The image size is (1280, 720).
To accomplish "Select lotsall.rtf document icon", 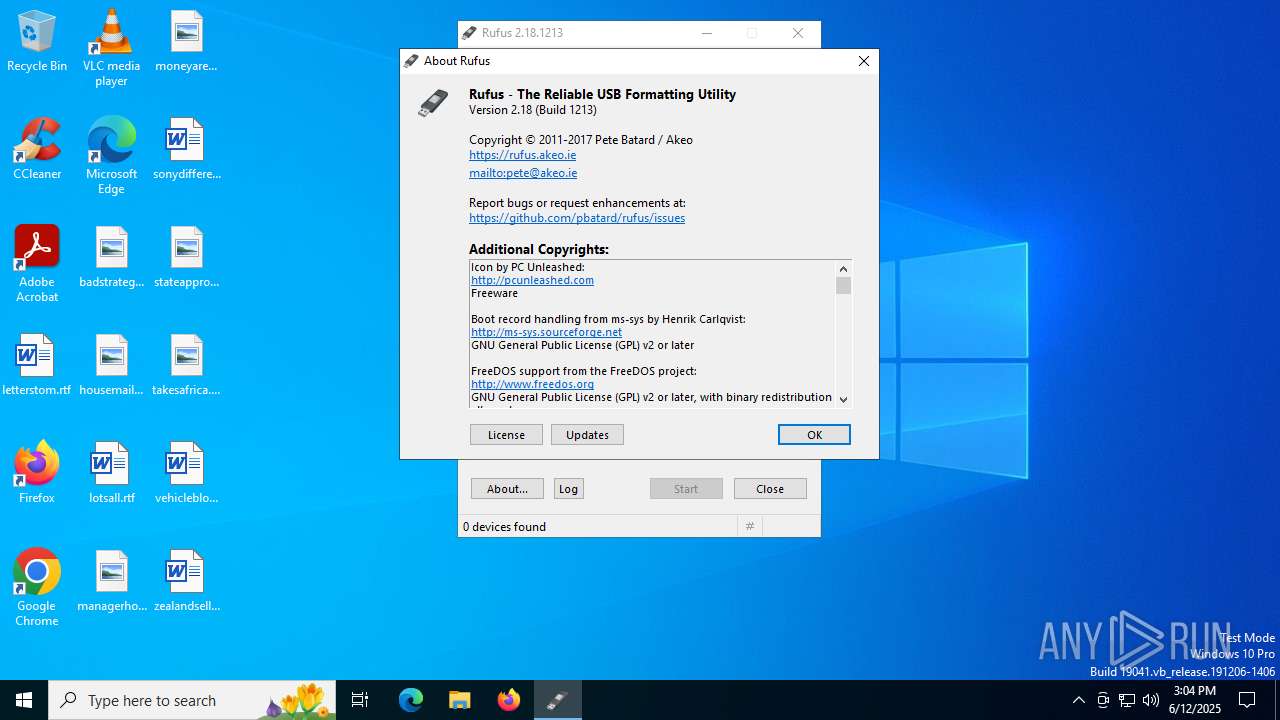I will [x=111, y=472].
